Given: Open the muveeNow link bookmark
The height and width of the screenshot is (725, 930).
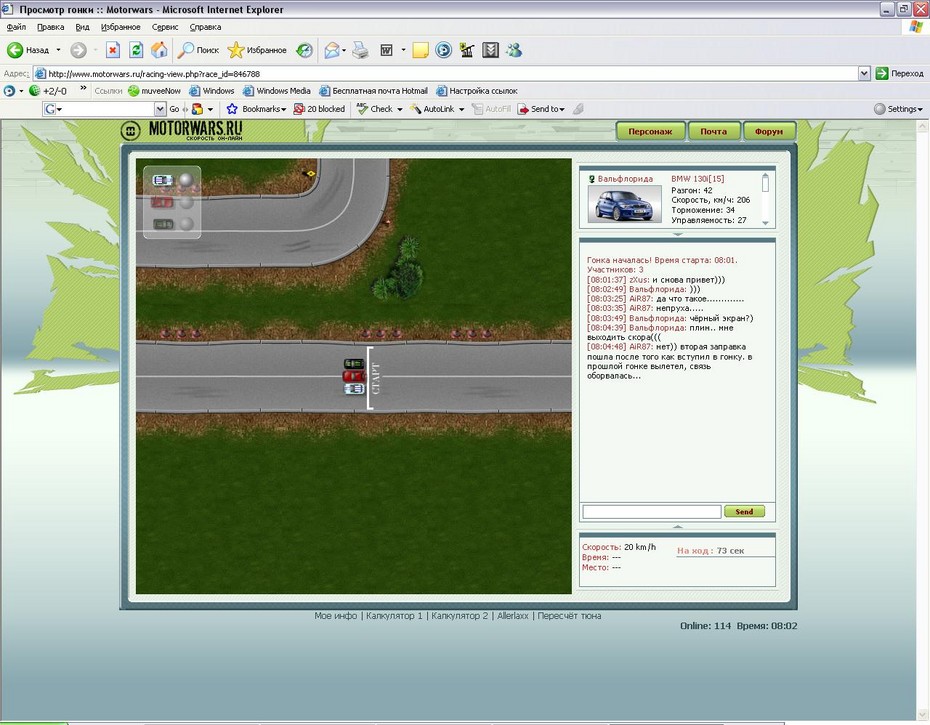Looking at the screenshot, I should pyautogui.click(x=154, y=91).
